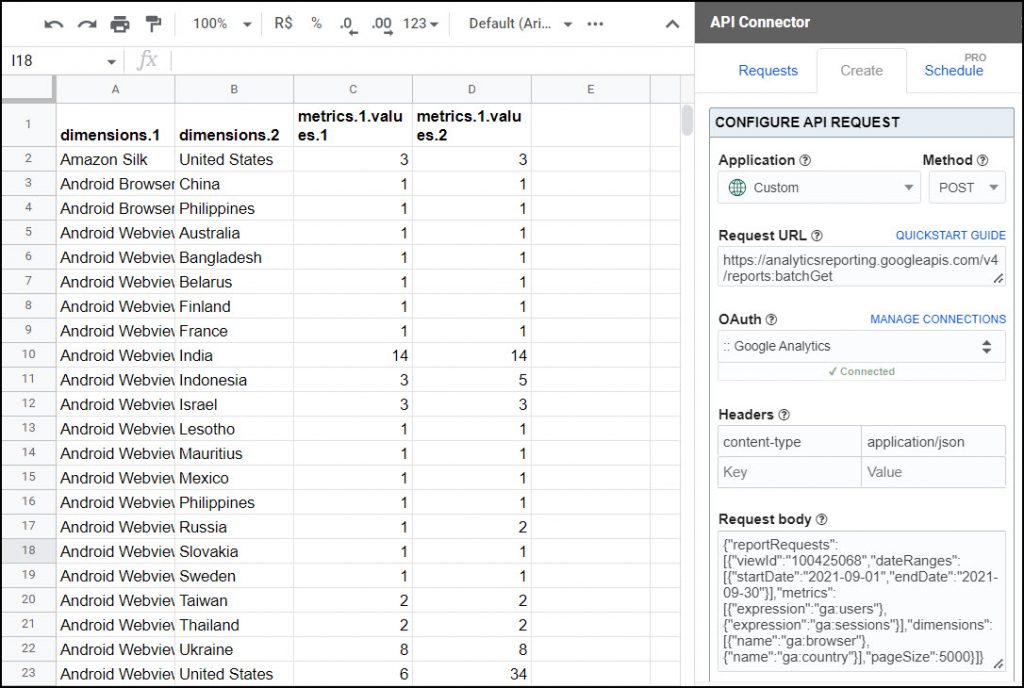
Task: Click the Print icon
Action: (120, 24)
